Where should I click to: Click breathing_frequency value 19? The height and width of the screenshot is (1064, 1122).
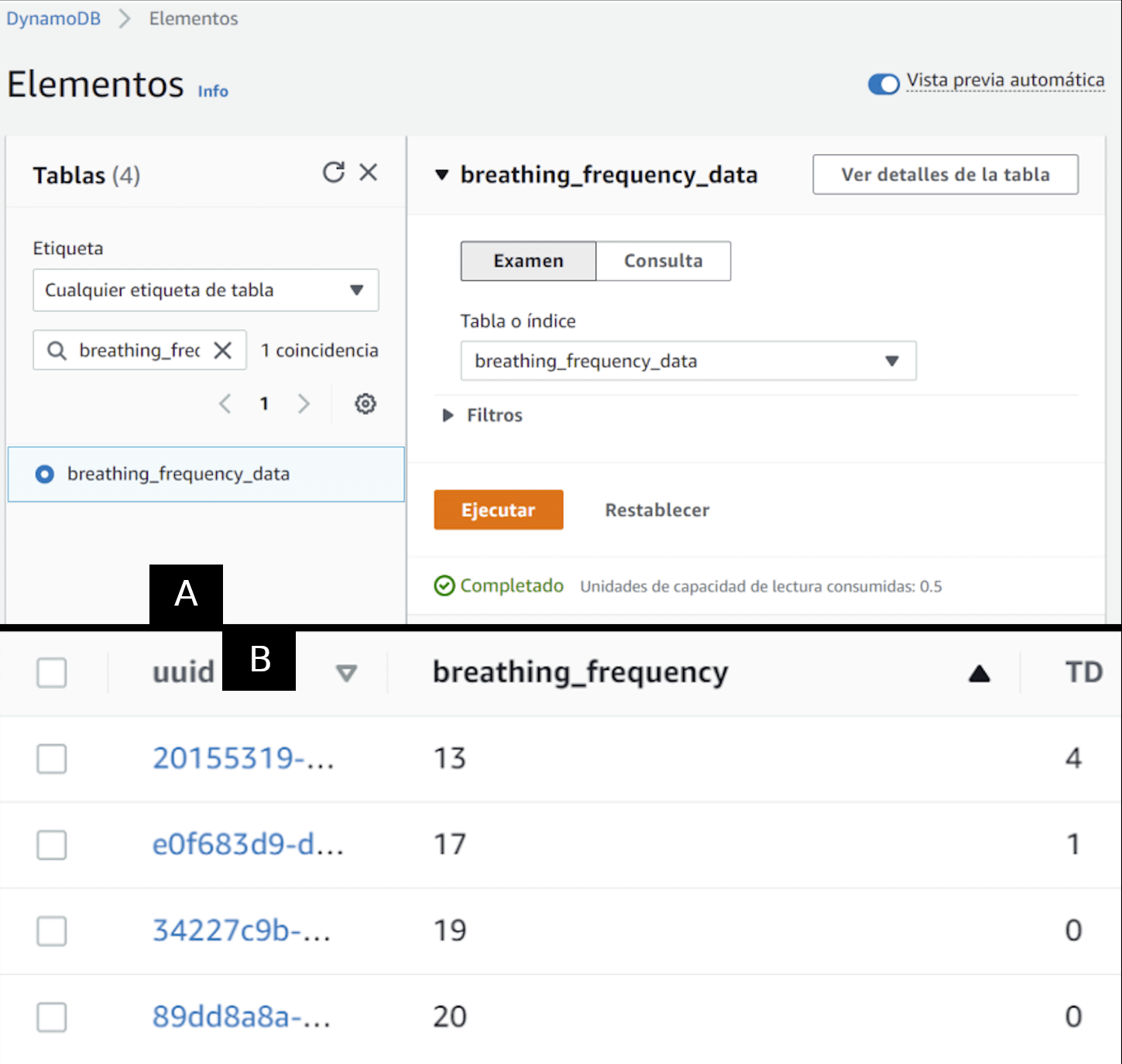[450, 930]
